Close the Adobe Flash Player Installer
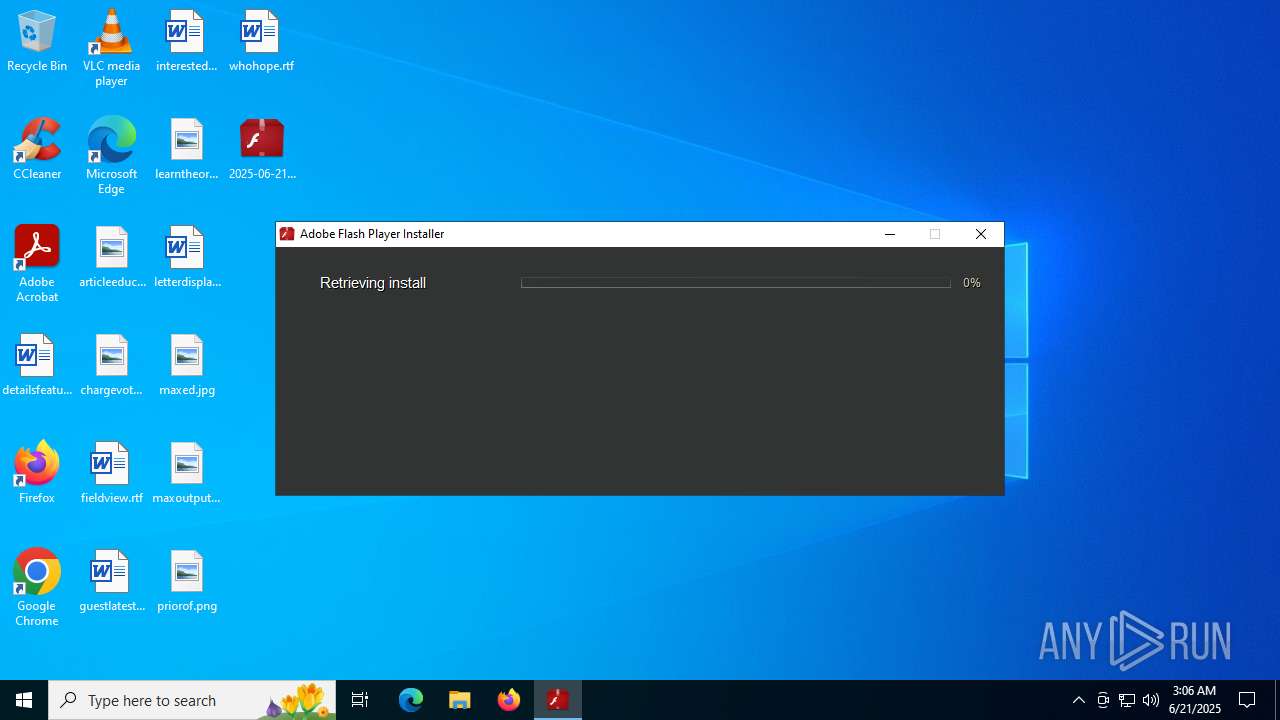Screen dimensions: 1280x720 click(x=981, y=234)
